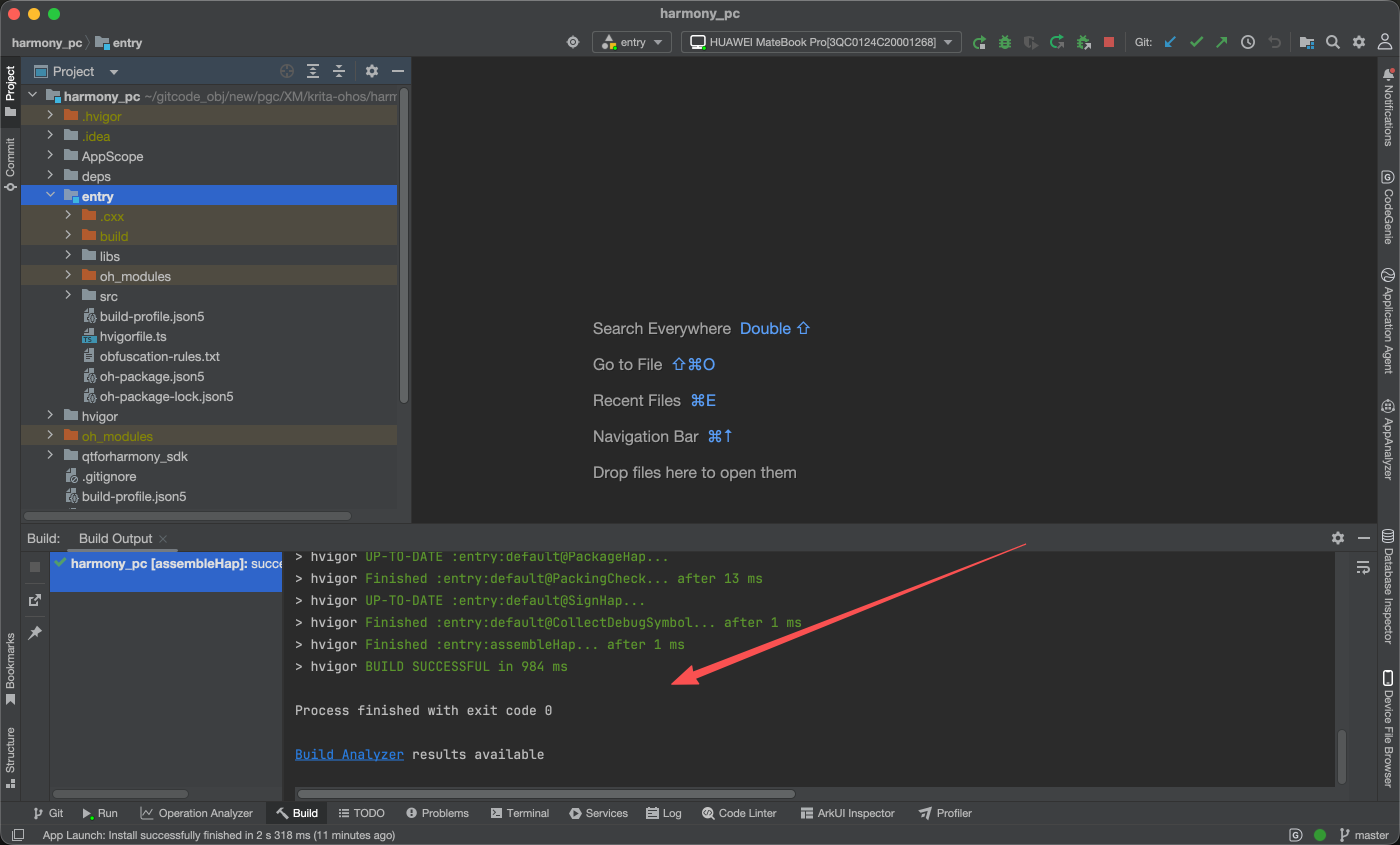Open the Commit side tab
Viewport: 1400px width, 845px height.
[10, 163]
